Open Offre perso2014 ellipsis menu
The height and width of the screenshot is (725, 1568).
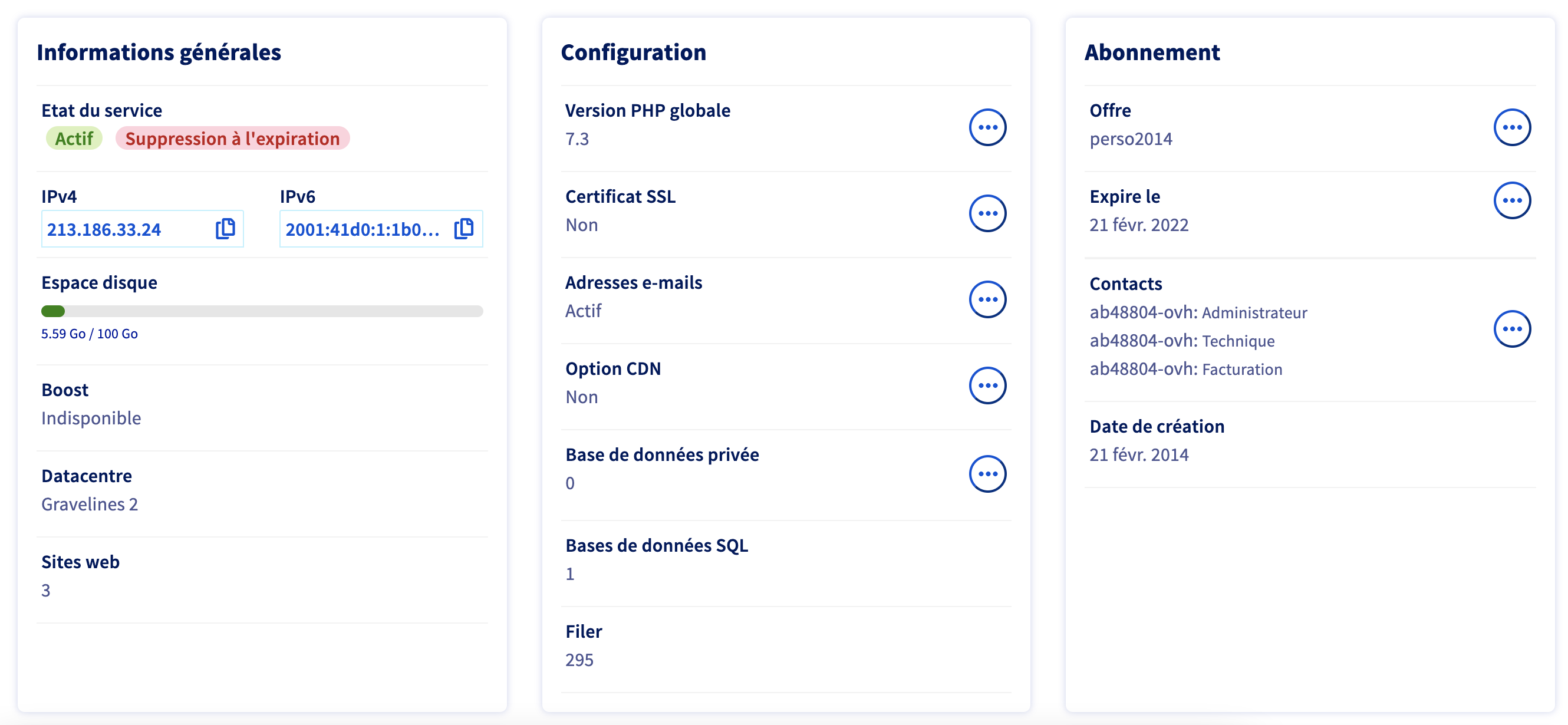1511,127
